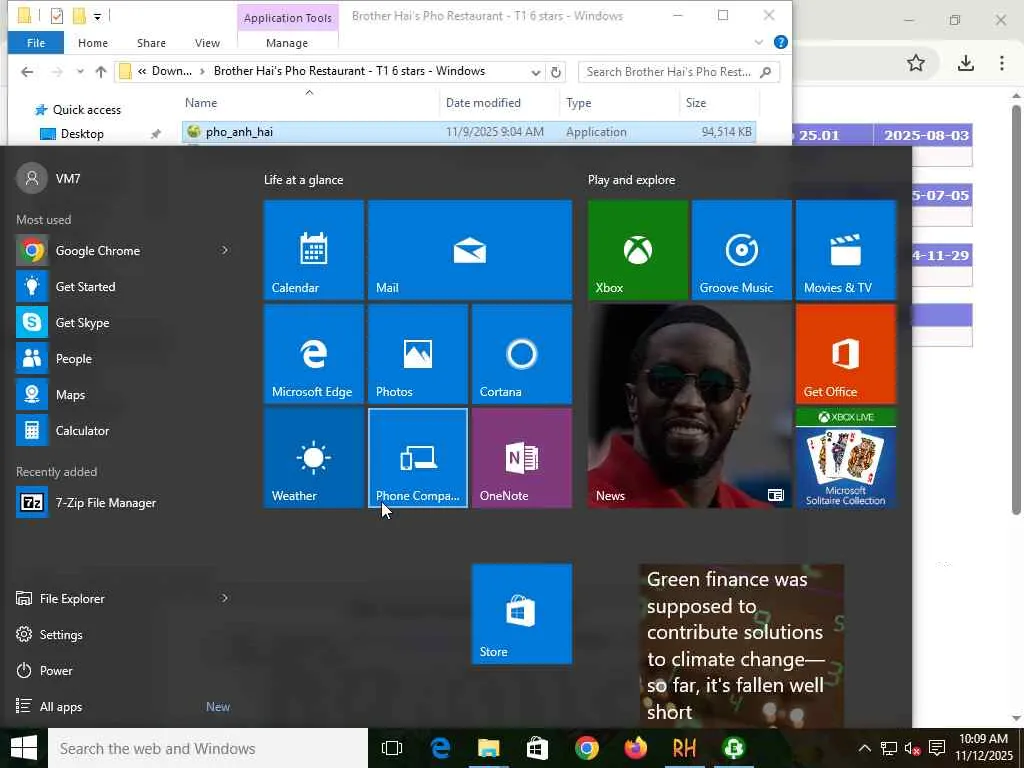1024x768 pixels.
Task: Open the Weather tile
Action: pos(313,458)
